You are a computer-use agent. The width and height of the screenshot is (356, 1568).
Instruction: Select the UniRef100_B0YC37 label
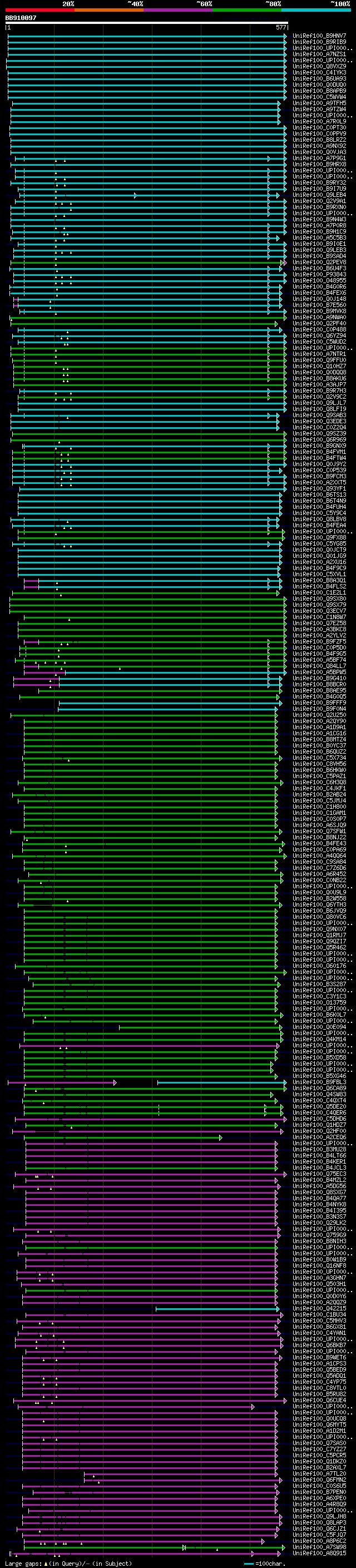319,745
